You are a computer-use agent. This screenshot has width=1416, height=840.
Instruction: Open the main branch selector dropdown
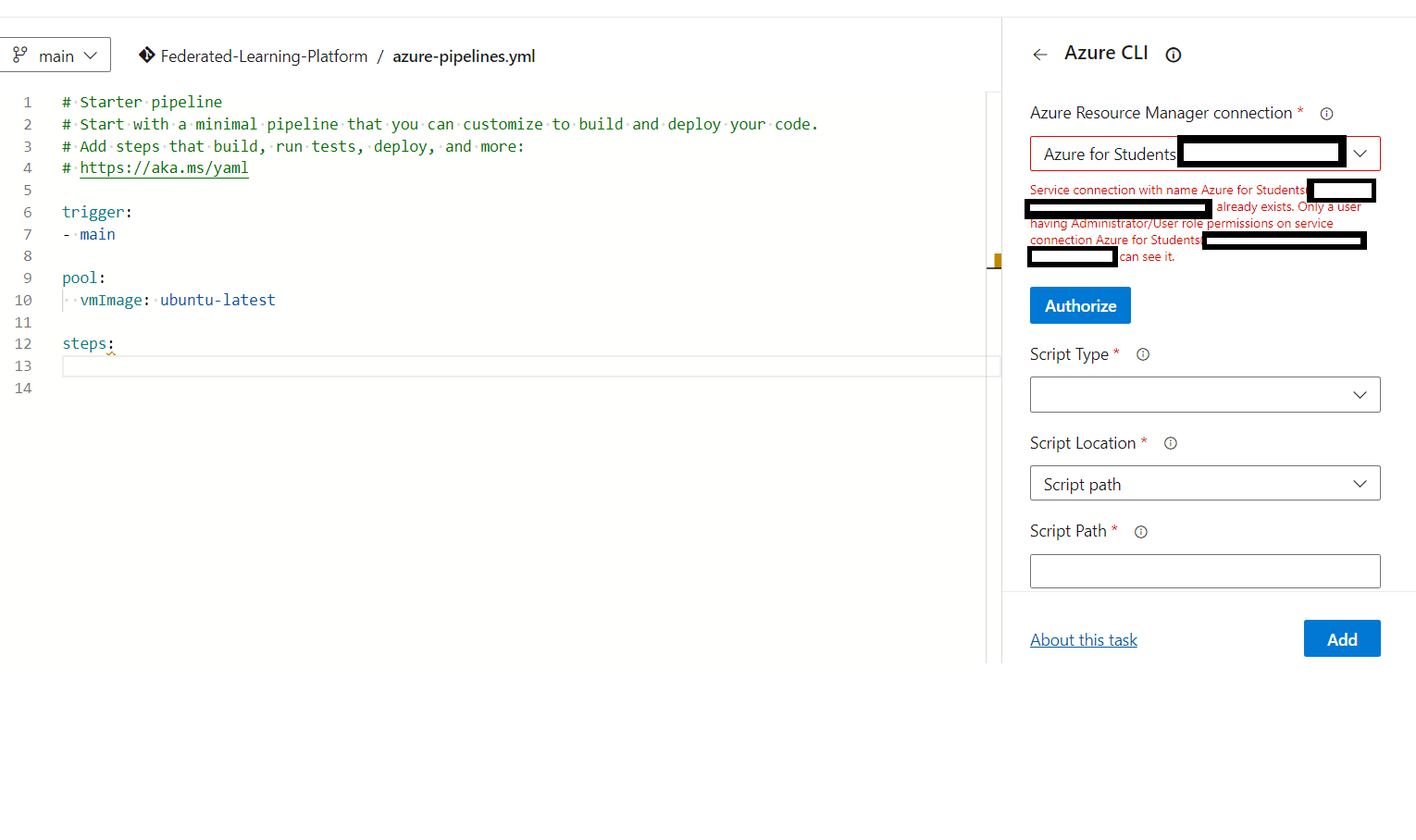[89, 55]
